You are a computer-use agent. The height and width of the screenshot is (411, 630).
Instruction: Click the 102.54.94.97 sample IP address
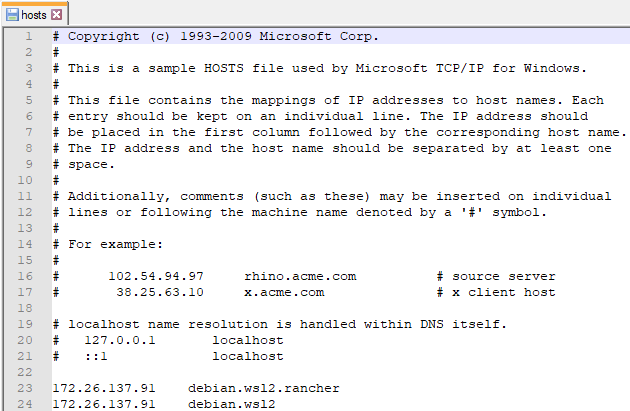point(156,276)
